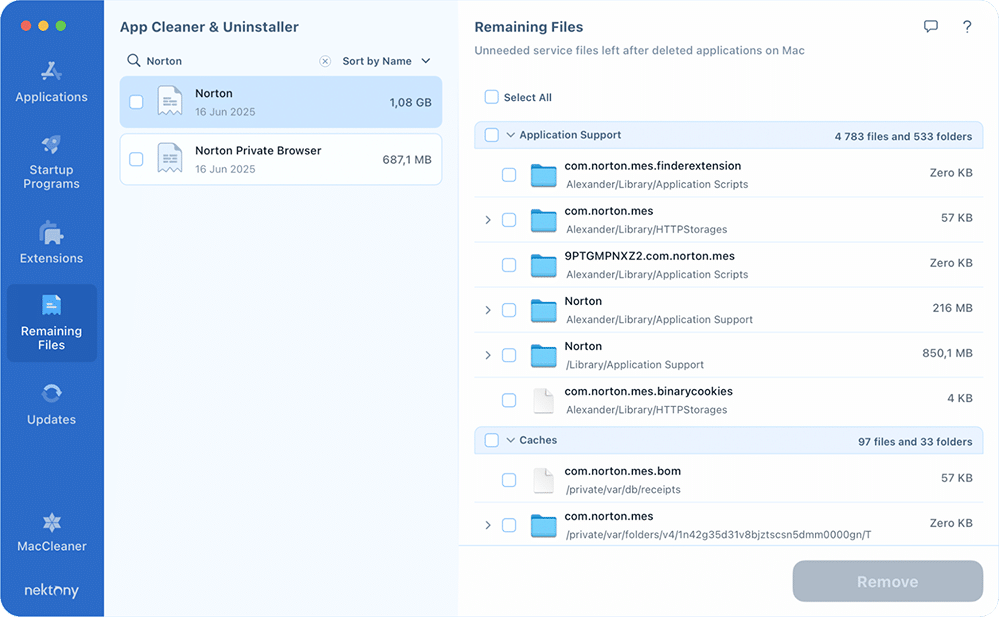
Task: Tick the Norton 1,08 GB checkbox
Action: [136, 102]
